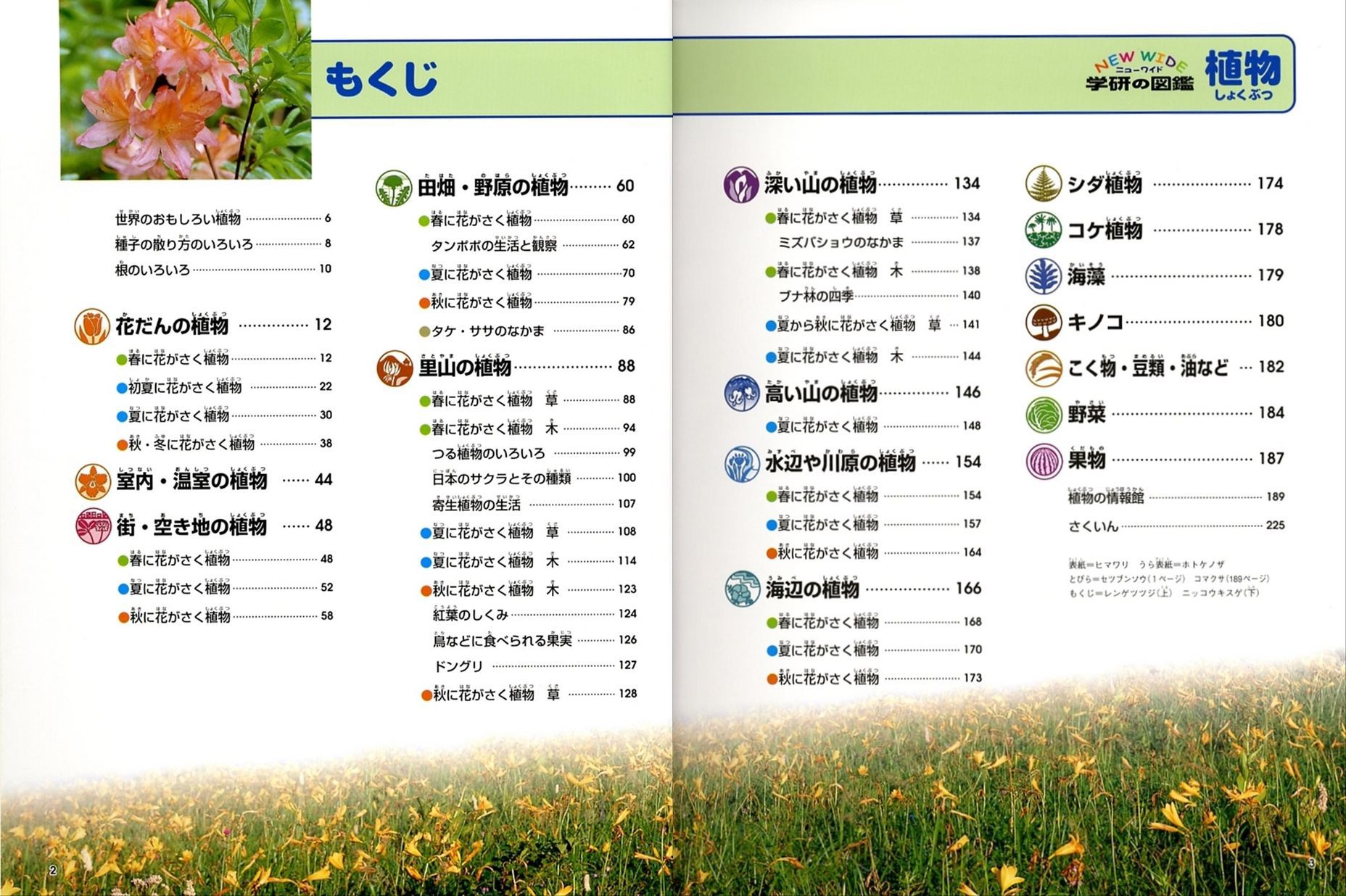Click page number 134 beside the 深い山の植物 heading

(967, 183)
